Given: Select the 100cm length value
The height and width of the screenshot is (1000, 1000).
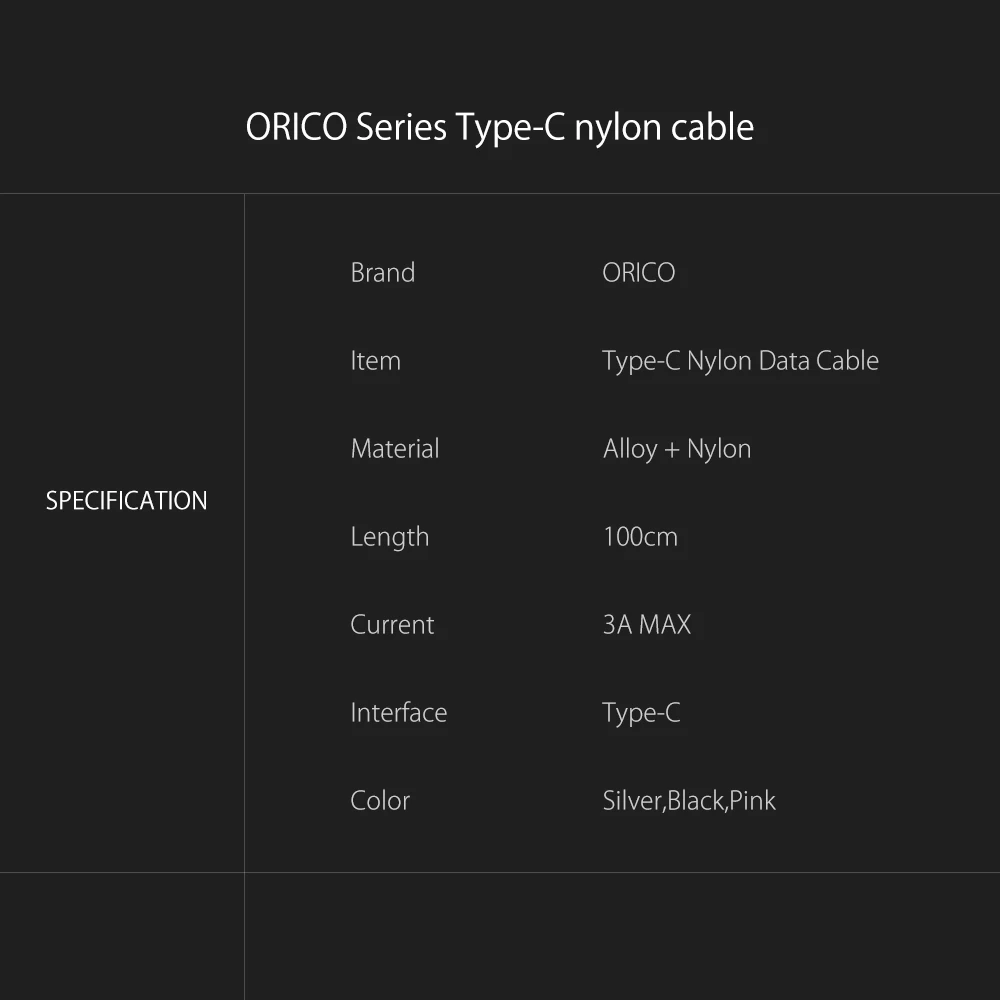Looking at the screenshot, I should coord(640,537).
